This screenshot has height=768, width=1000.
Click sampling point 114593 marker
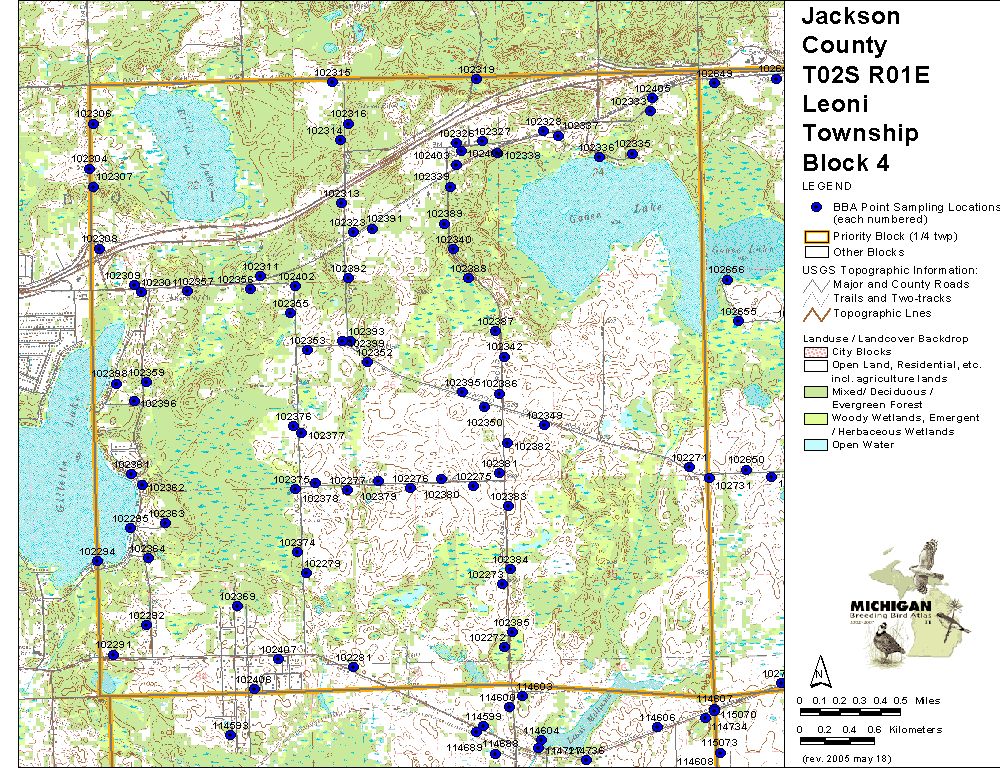pyautogui.click(x=230, y=735)
